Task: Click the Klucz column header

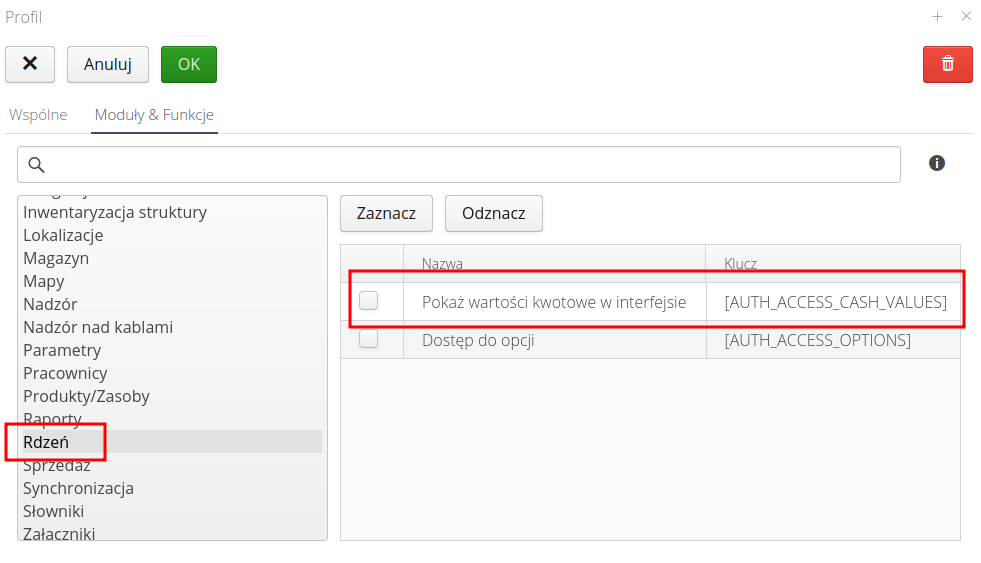Action: (x=740, y=264)
